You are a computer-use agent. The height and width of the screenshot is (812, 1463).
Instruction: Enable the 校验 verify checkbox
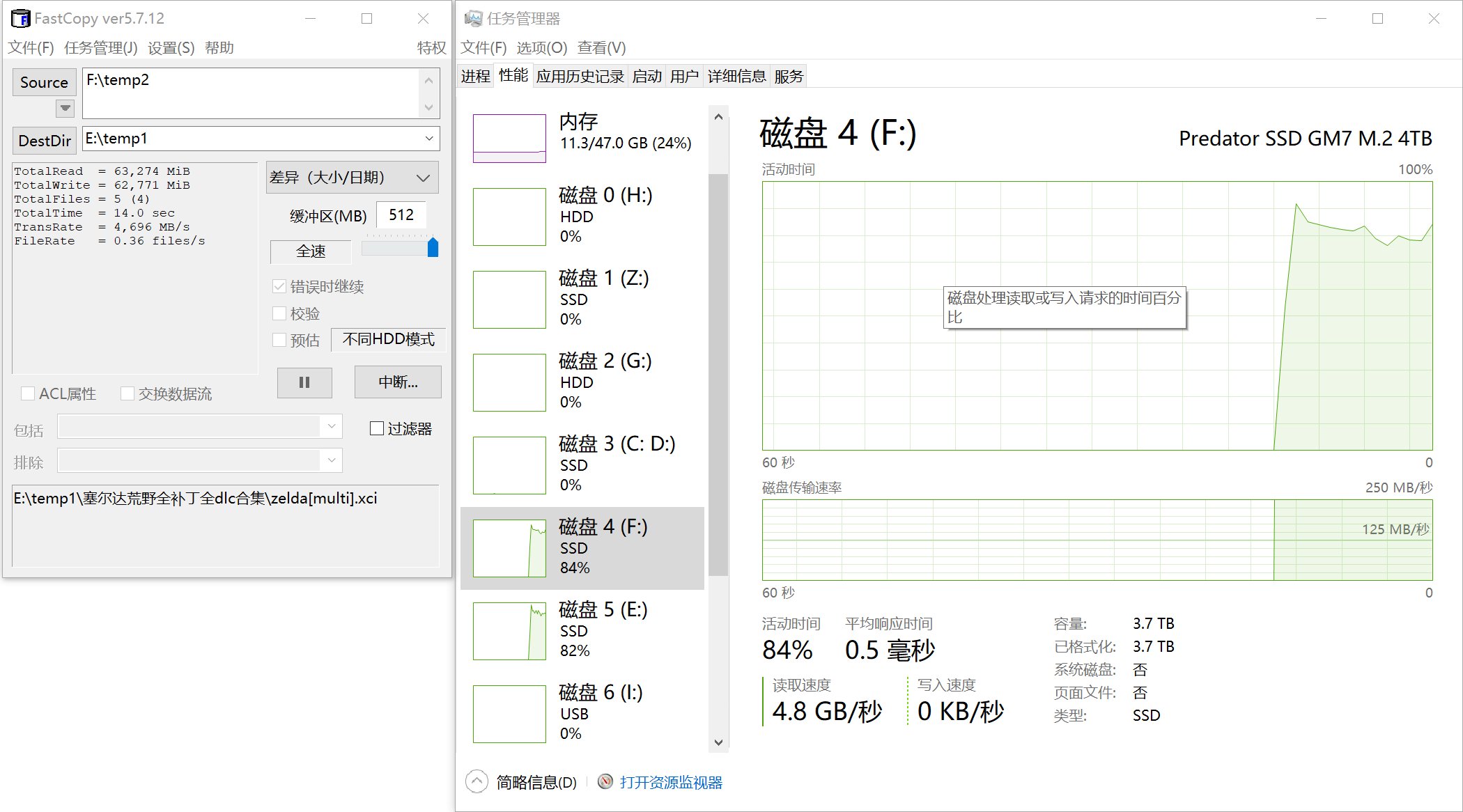pos(279,313)
